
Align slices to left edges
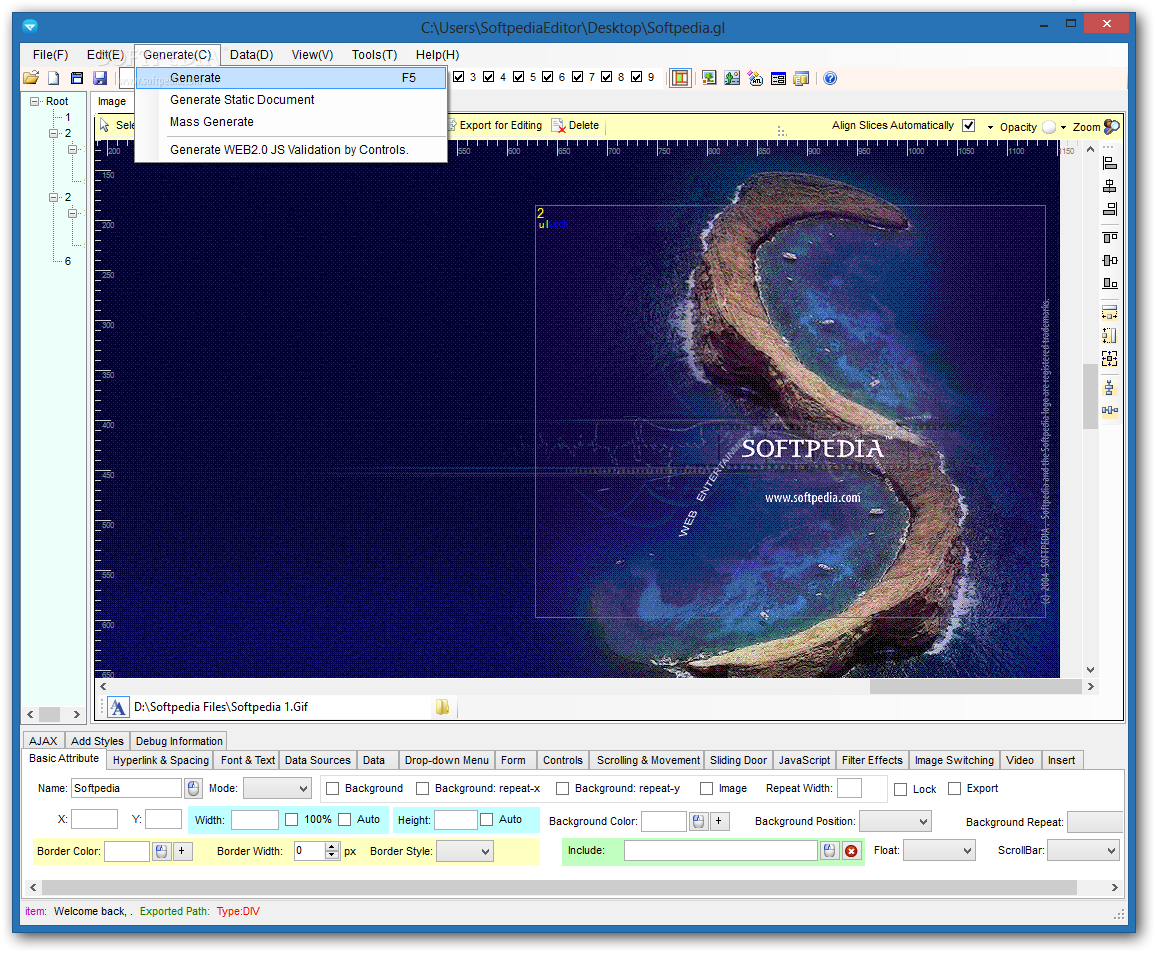(x=1110, y=164)
